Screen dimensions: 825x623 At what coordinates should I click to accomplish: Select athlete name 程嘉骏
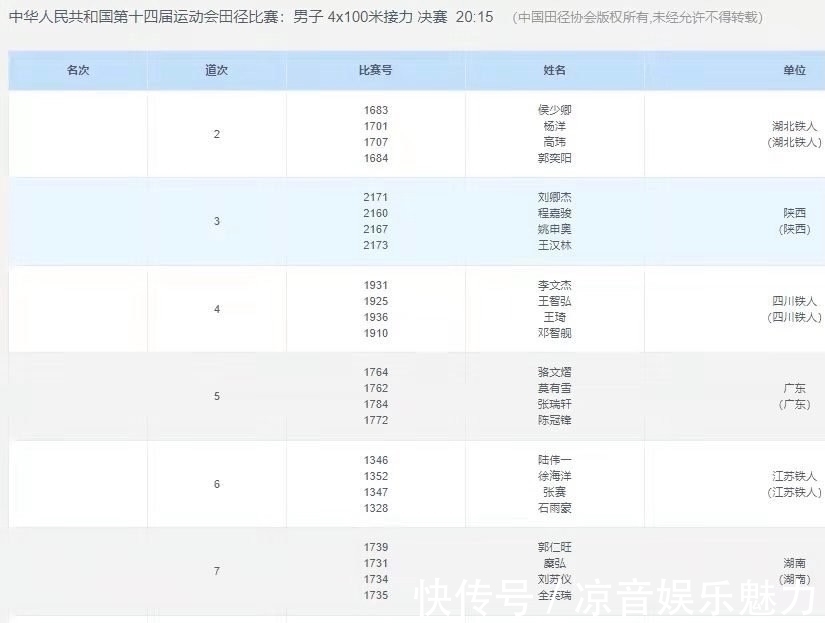[x=555, y=213]
